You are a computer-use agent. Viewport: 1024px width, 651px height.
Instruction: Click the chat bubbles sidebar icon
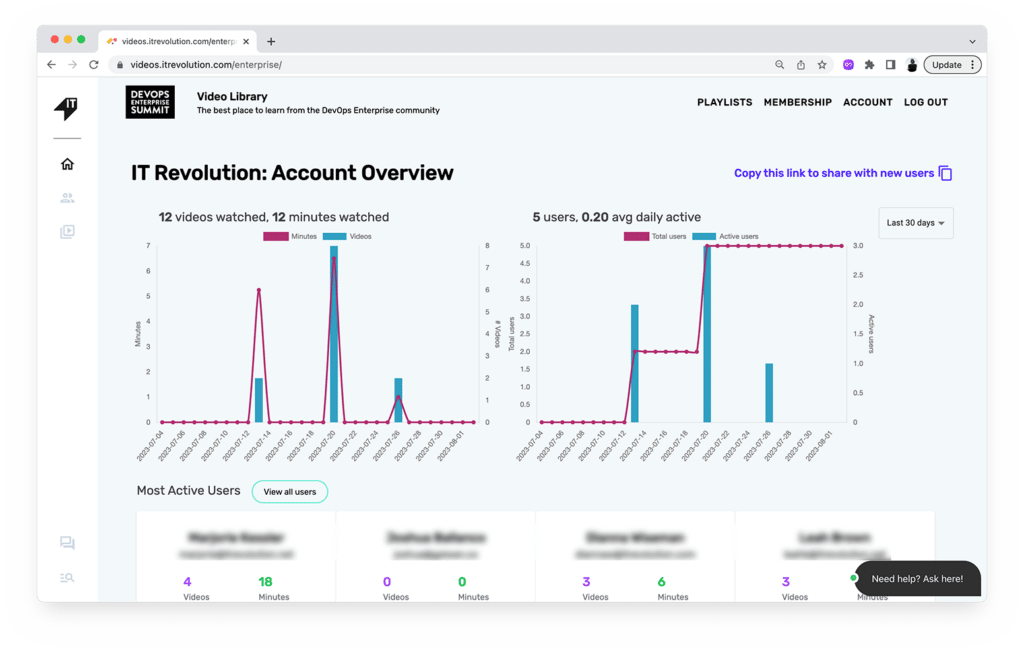click(67, 544)
